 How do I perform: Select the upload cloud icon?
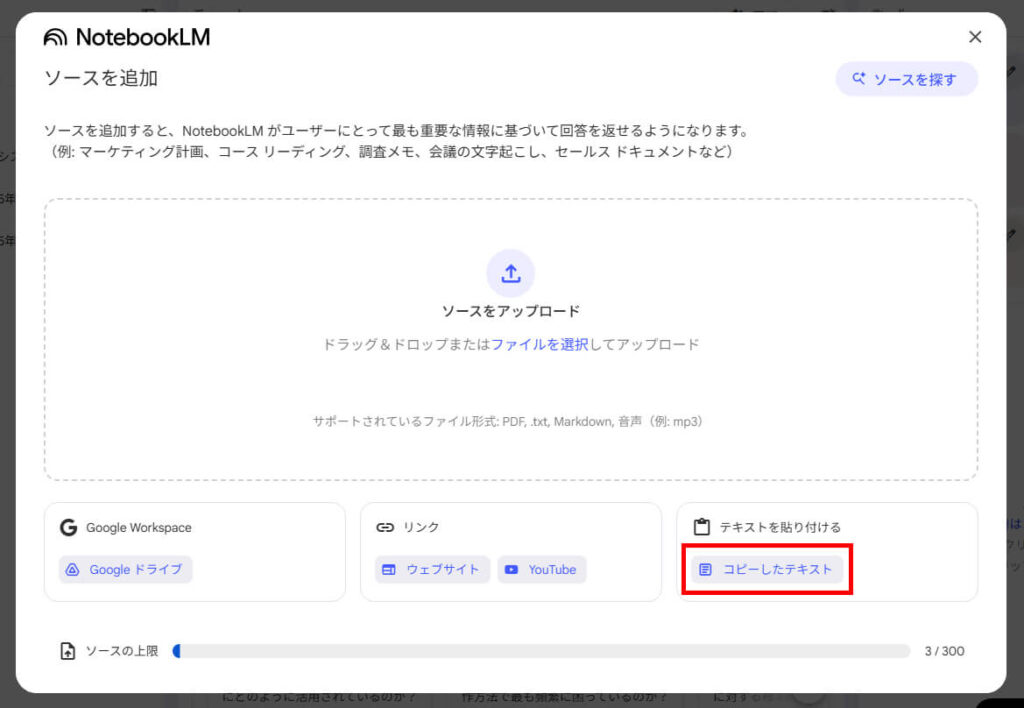[511, 272]
